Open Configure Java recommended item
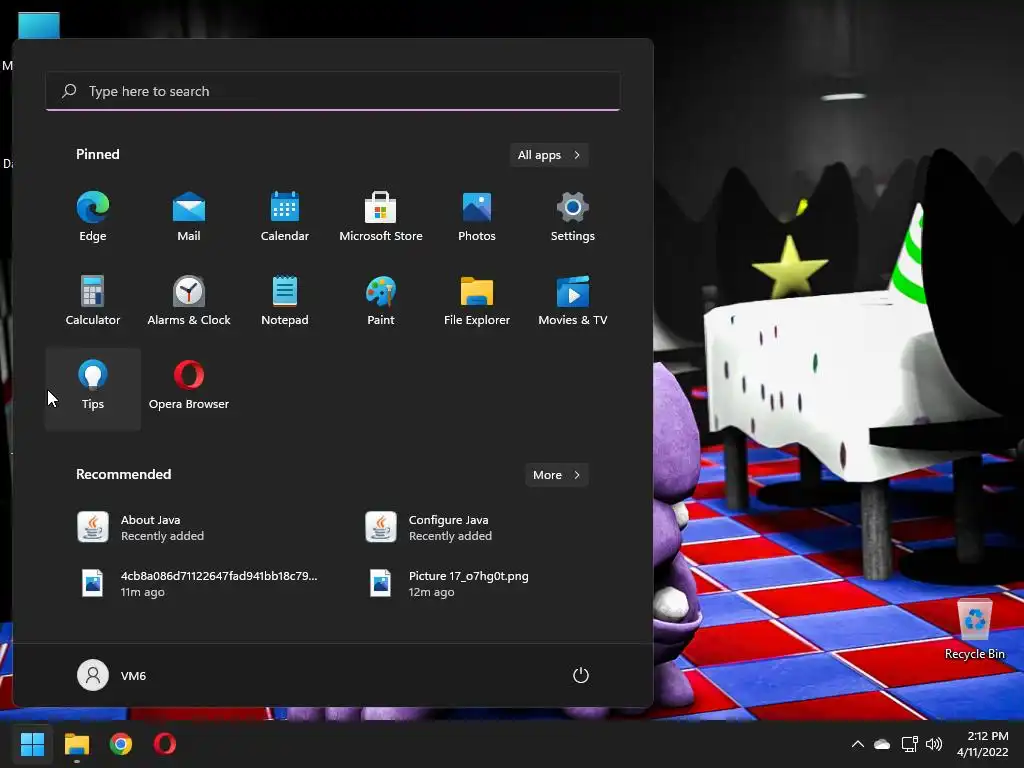Screen dimensions: 1024x768 (x=477, y=528)
